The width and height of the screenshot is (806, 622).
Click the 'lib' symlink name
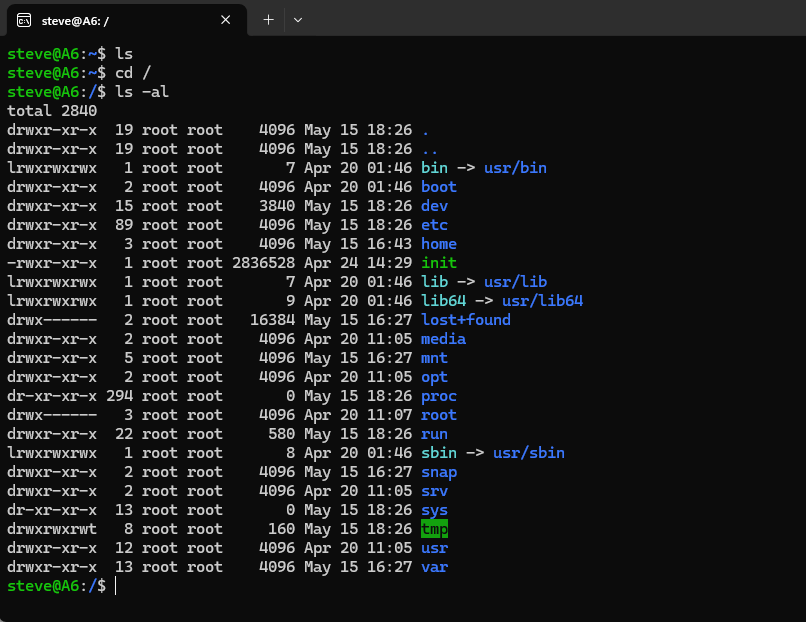[434, 282]
